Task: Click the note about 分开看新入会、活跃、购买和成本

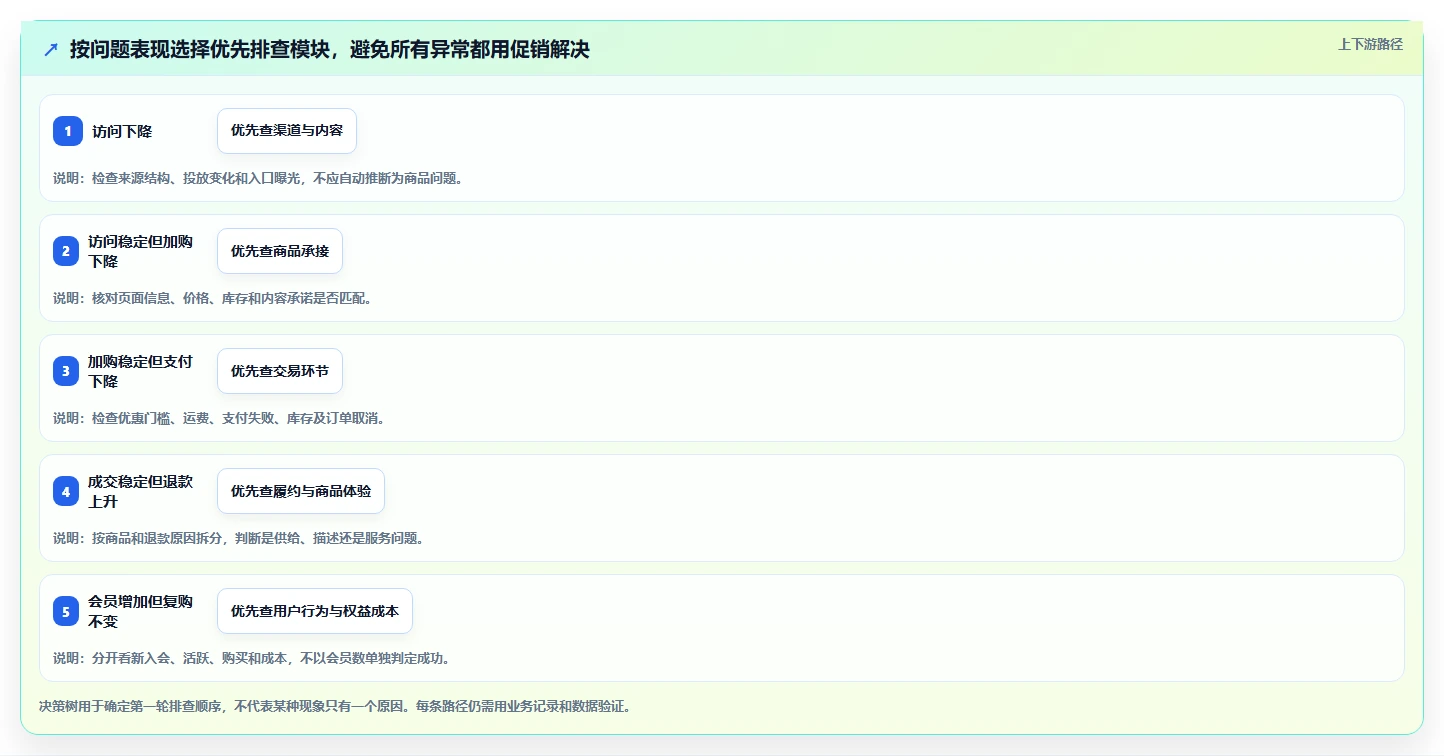Action: 254,658
